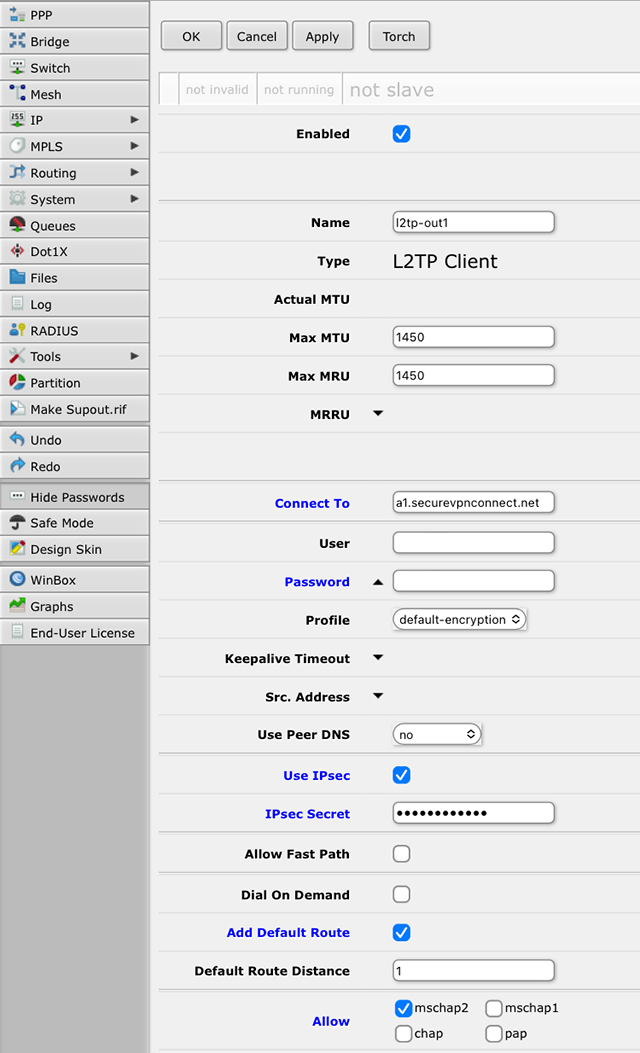Expand the MPLS submenu arrow
Viewport: 640px width, 1053px height.
(x=134, y=146)
